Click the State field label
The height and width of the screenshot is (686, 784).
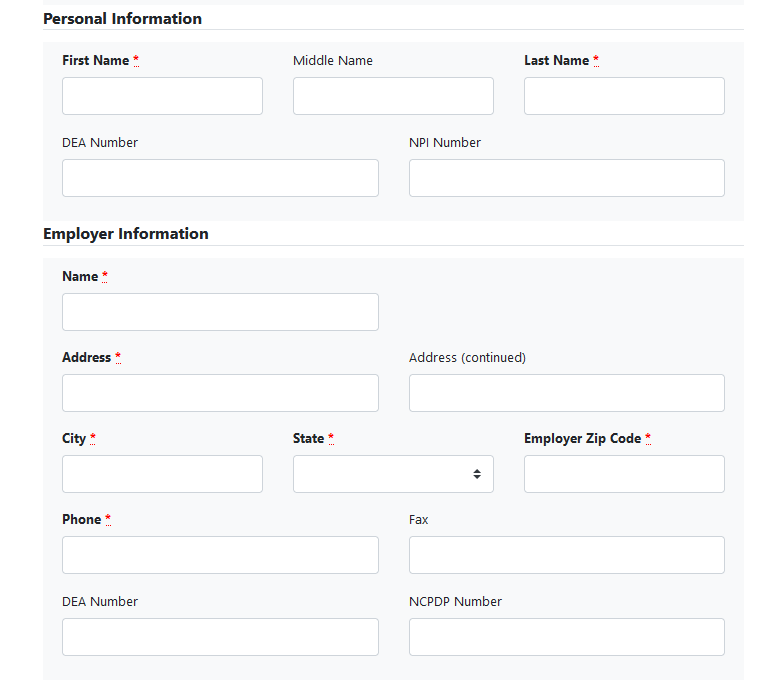coord(308,439)
